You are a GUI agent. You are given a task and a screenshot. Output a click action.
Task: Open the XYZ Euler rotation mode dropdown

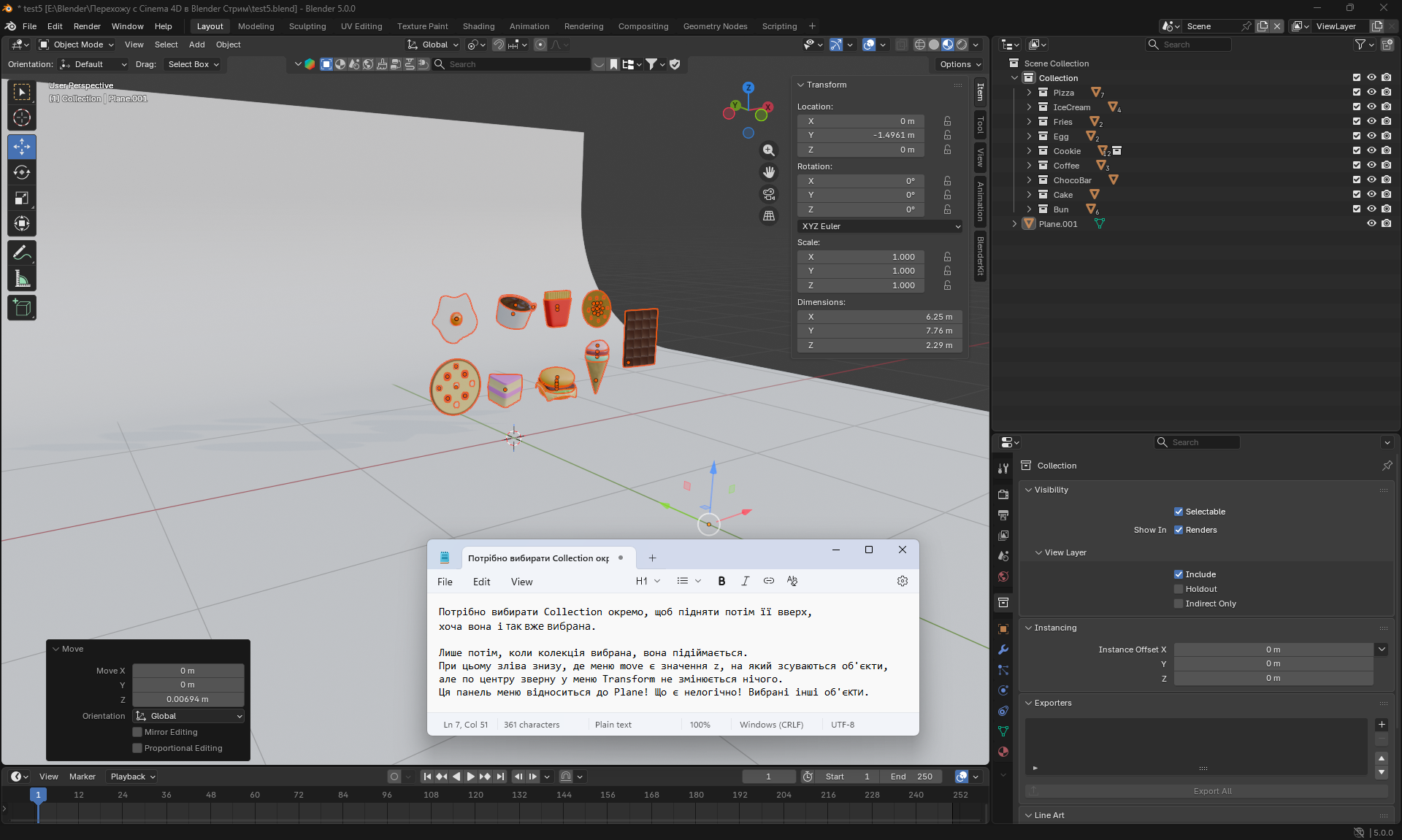click(880, 226)
